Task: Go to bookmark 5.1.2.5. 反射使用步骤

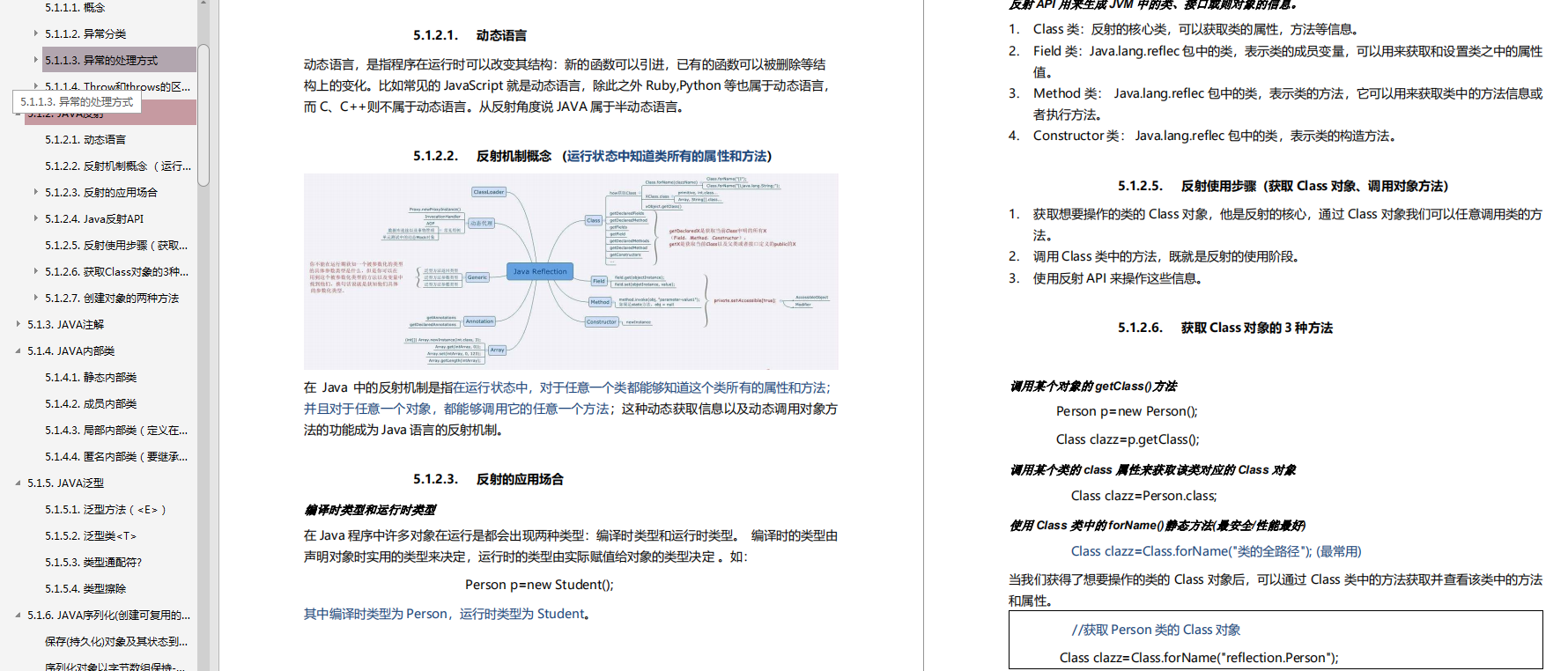Action: click(x=116, y=245)
